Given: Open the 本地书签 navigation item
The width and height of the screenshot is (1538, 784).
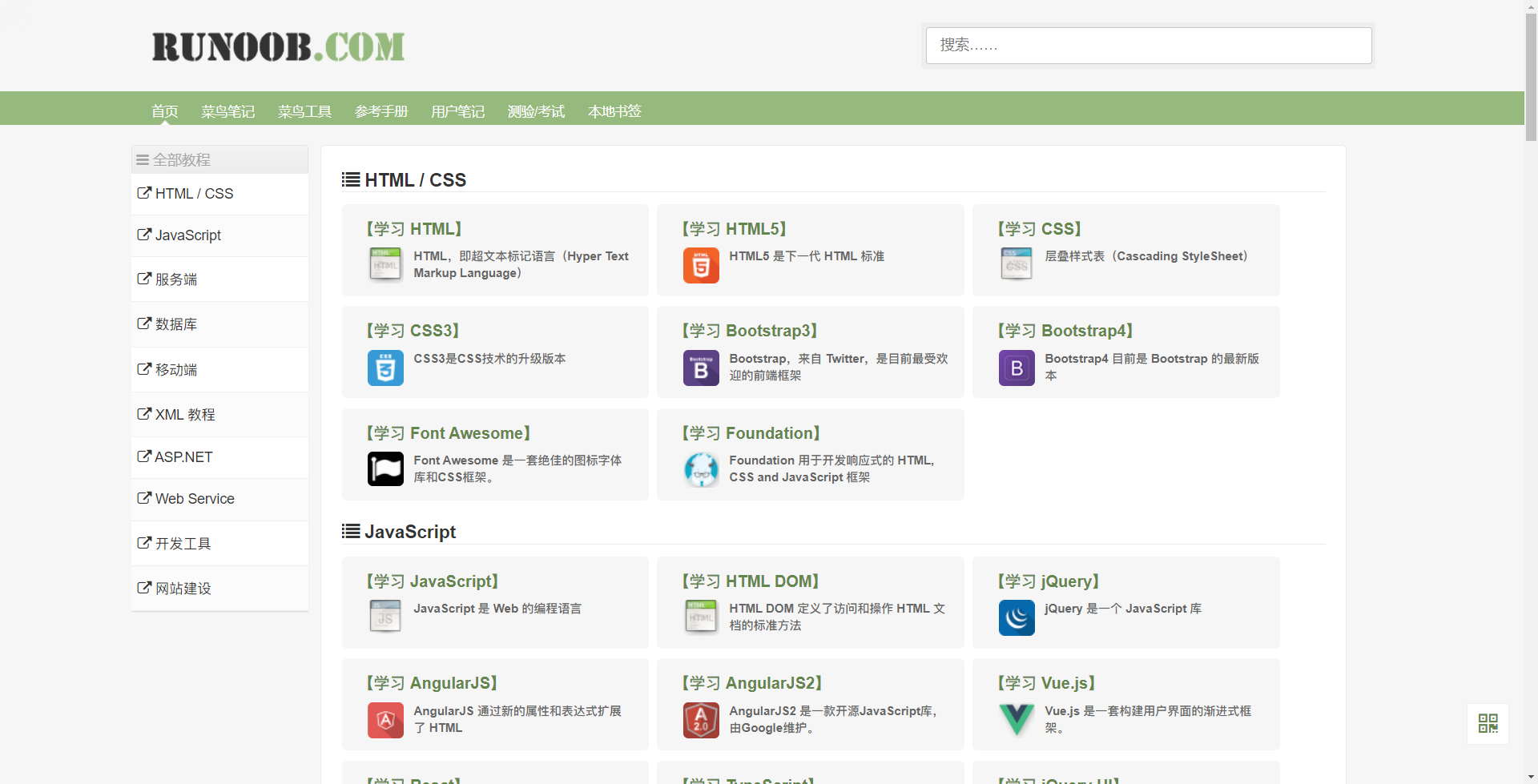Looking at the screenshot, I should [615, 111].
